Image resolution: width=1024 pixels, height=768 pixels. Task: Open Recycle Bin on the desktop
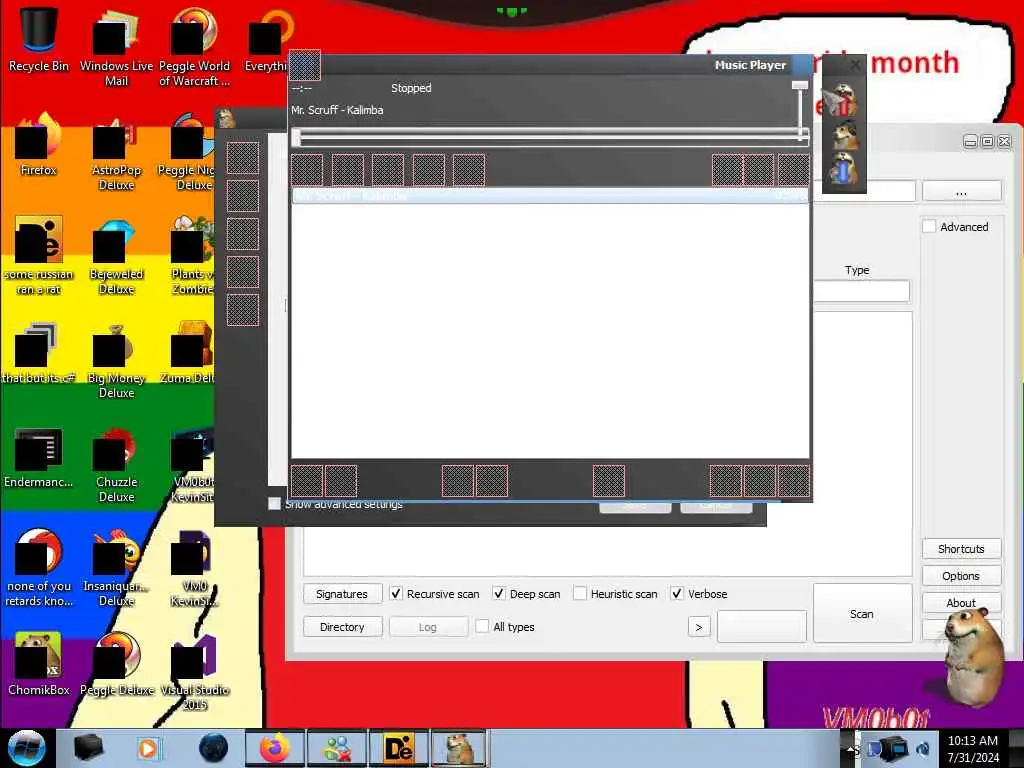(39, 38)
